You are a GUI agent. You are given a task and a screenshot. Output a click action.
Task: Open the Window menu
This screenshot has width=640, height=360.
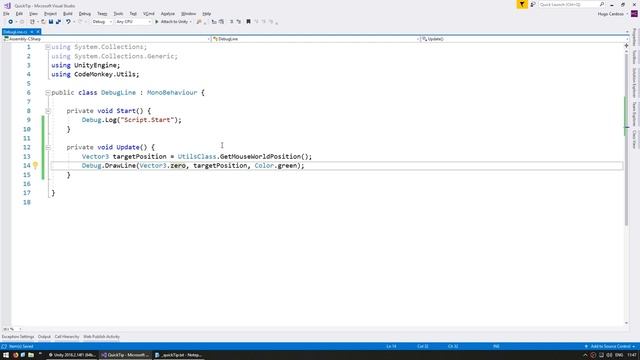tap(189, 14)
